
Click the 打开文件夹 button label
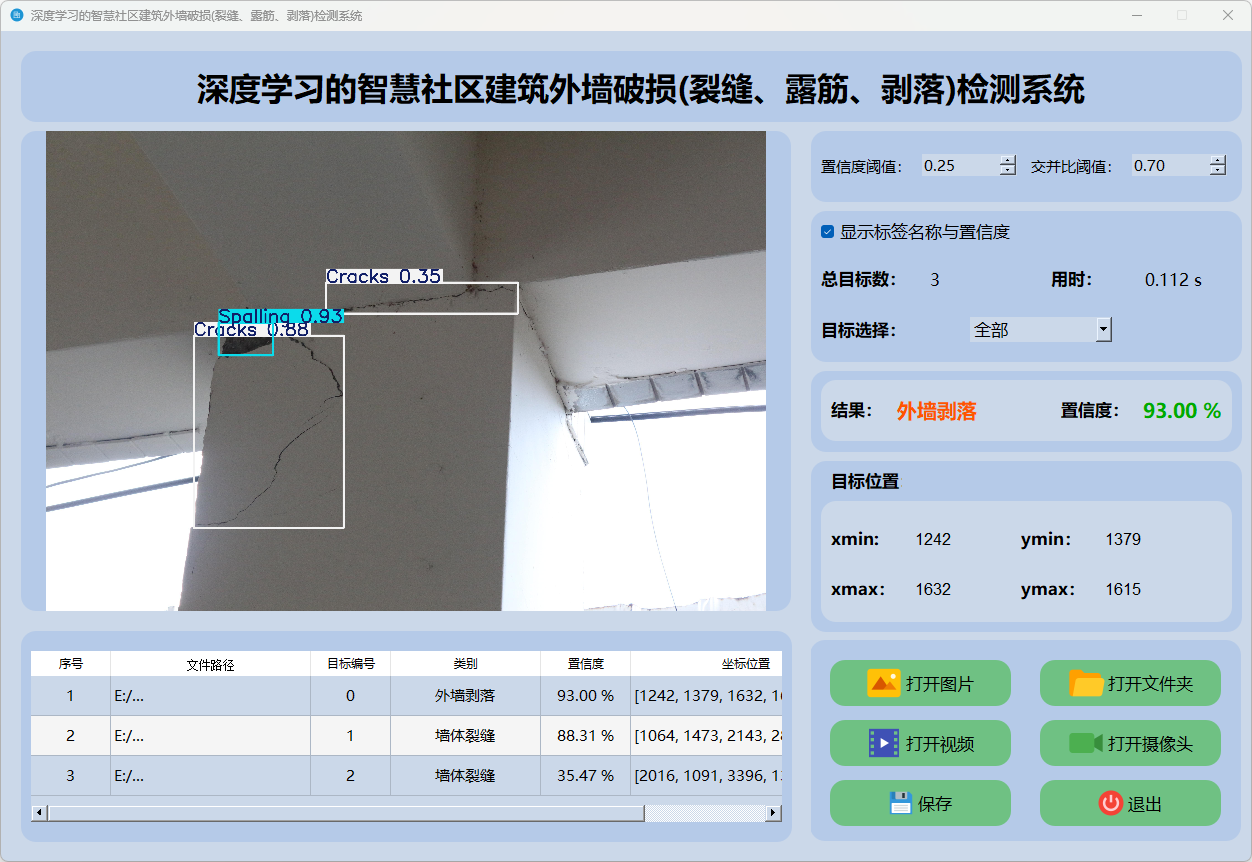(x=1151, y=685)
